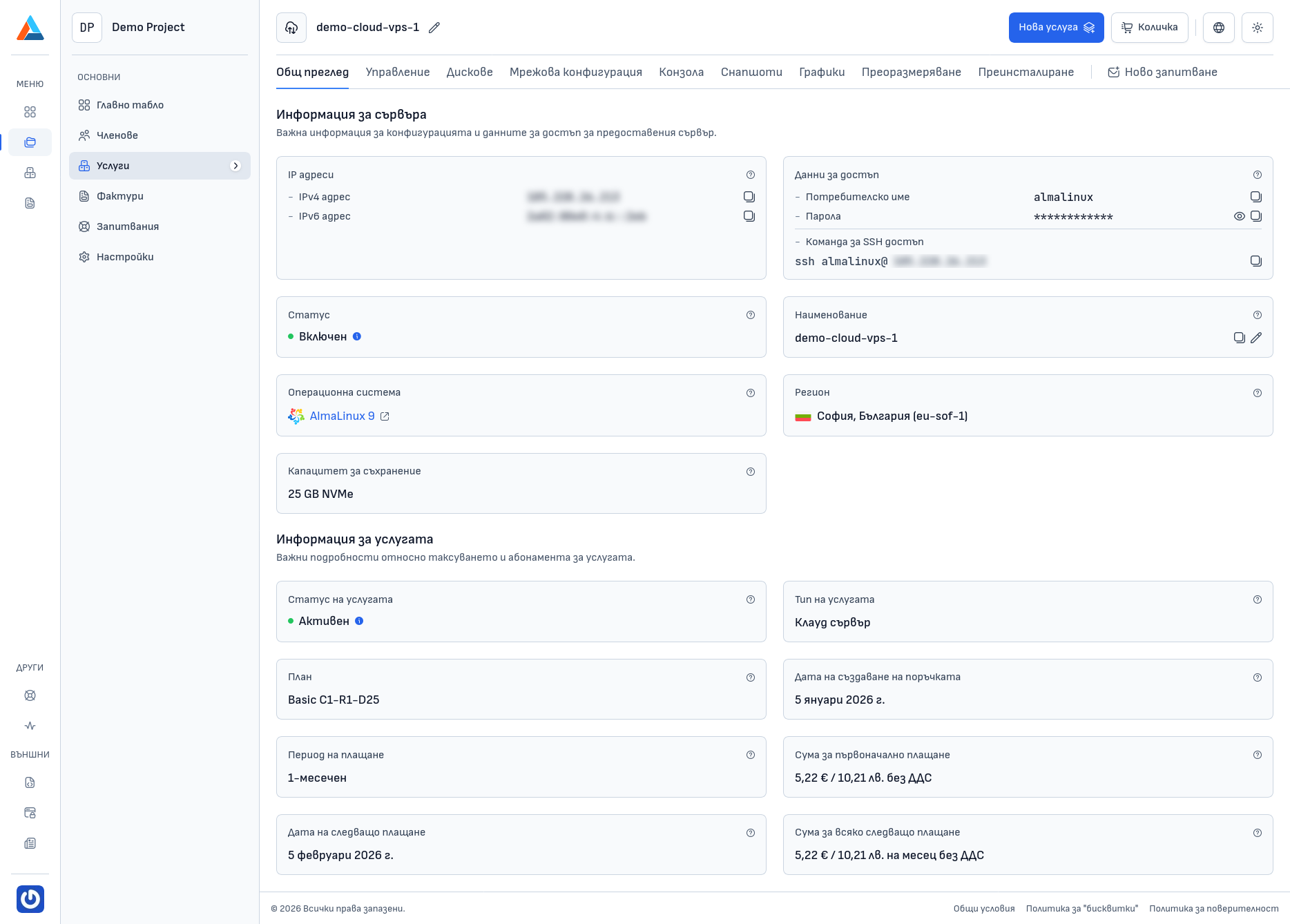The image size is (1290, 924).
Task: Open the AlmaLinux 9 link
Action: pos(342,416)
